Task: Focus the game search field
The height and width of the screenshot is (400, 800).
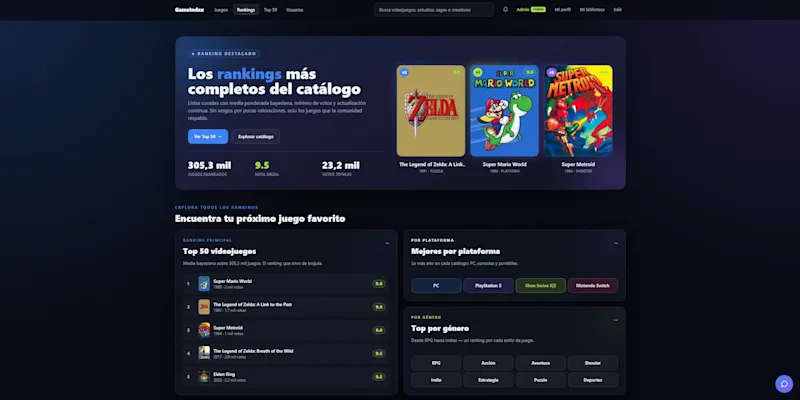Action: [434, 10]
